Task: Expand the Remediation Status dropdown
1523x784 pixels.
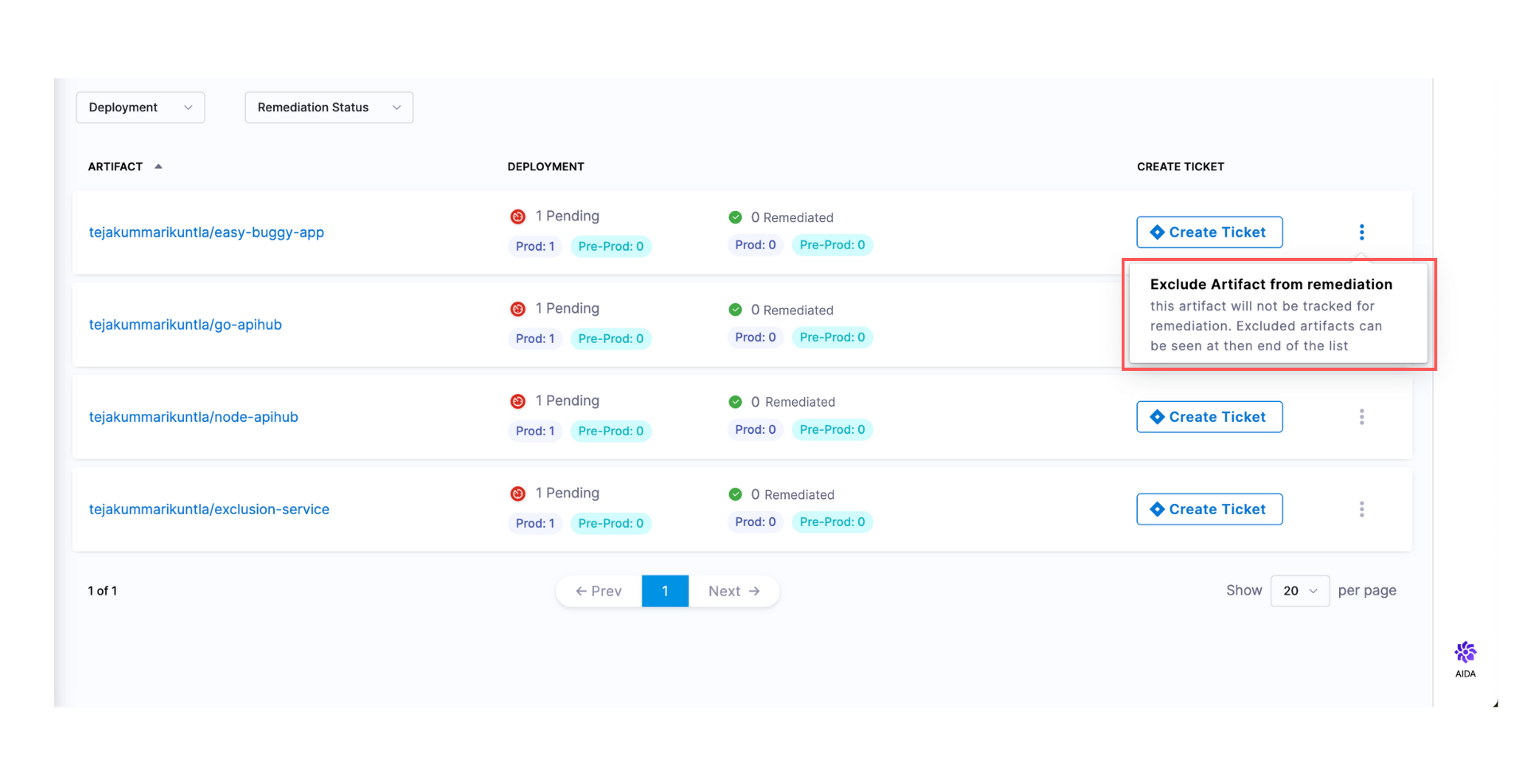Action: click(328, 107)
